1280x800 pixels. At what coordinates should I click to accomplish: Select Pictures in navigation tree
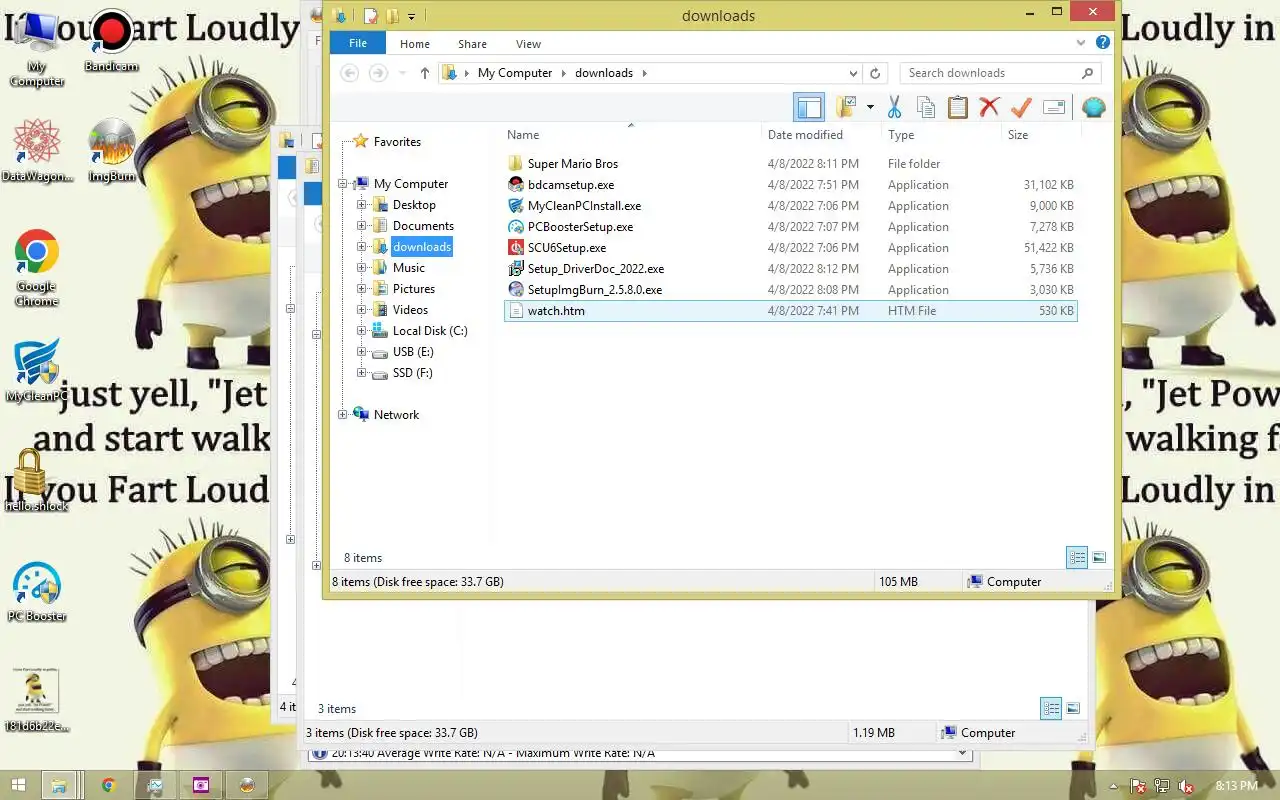(413, 289)
